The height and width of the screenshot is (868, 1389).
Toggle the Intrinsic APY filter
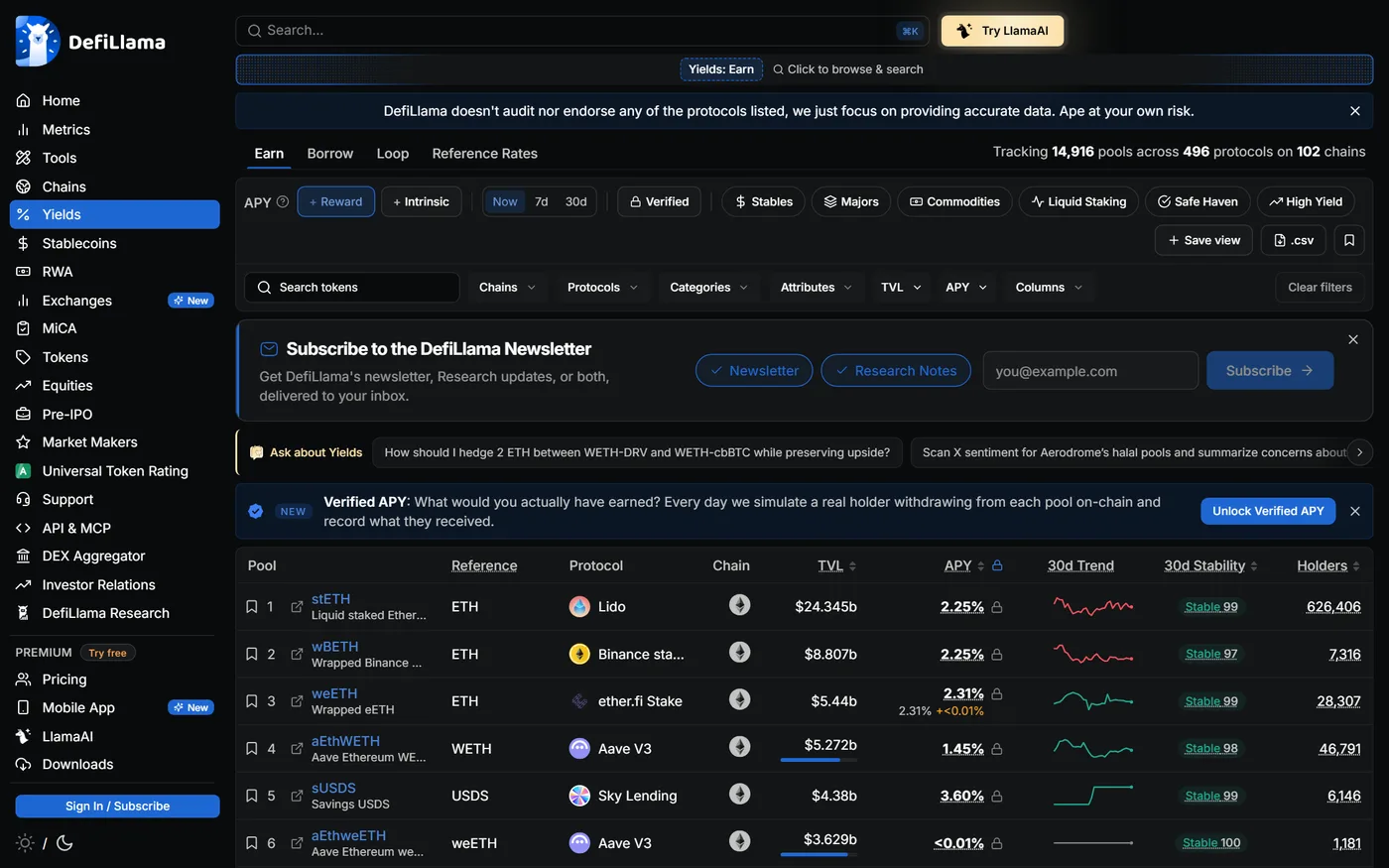coord(421,201)
